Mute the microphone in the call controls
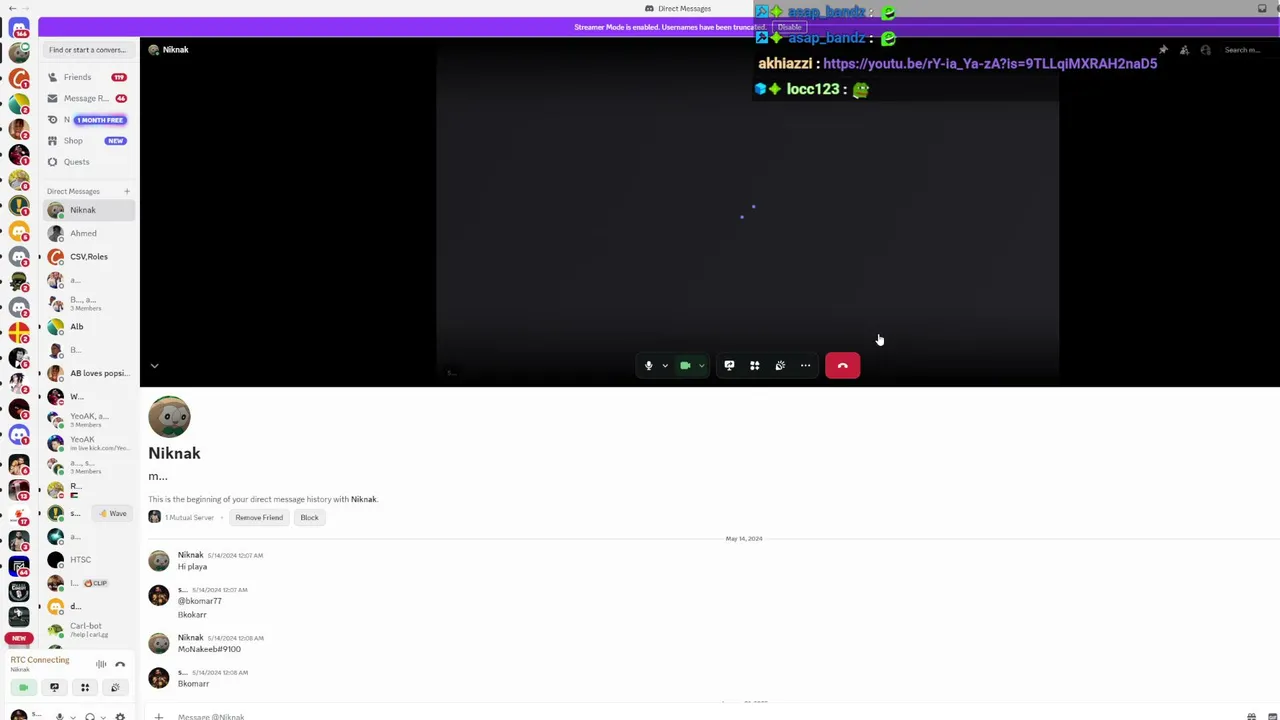 click(x=648, y=366)
